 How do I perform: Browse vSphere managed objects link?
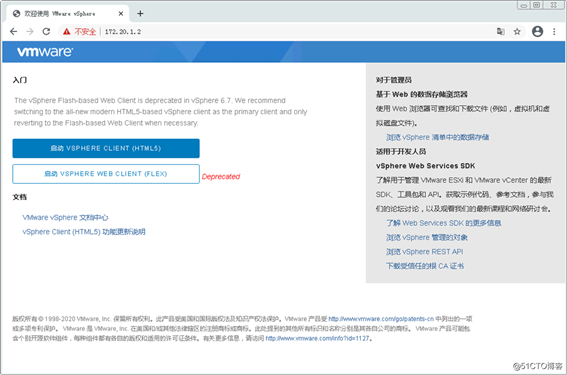click(427, 238)
